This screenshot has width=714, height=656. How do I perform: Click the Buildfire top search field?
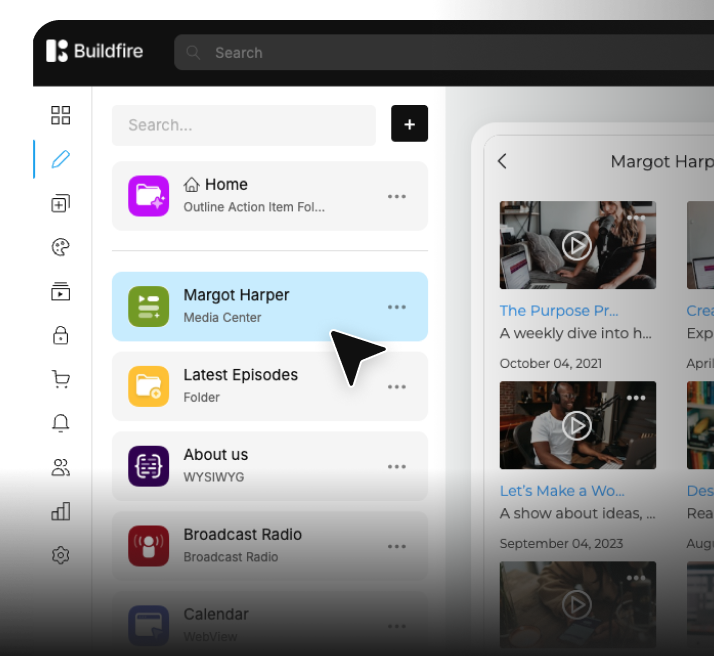tap(440, 53)
